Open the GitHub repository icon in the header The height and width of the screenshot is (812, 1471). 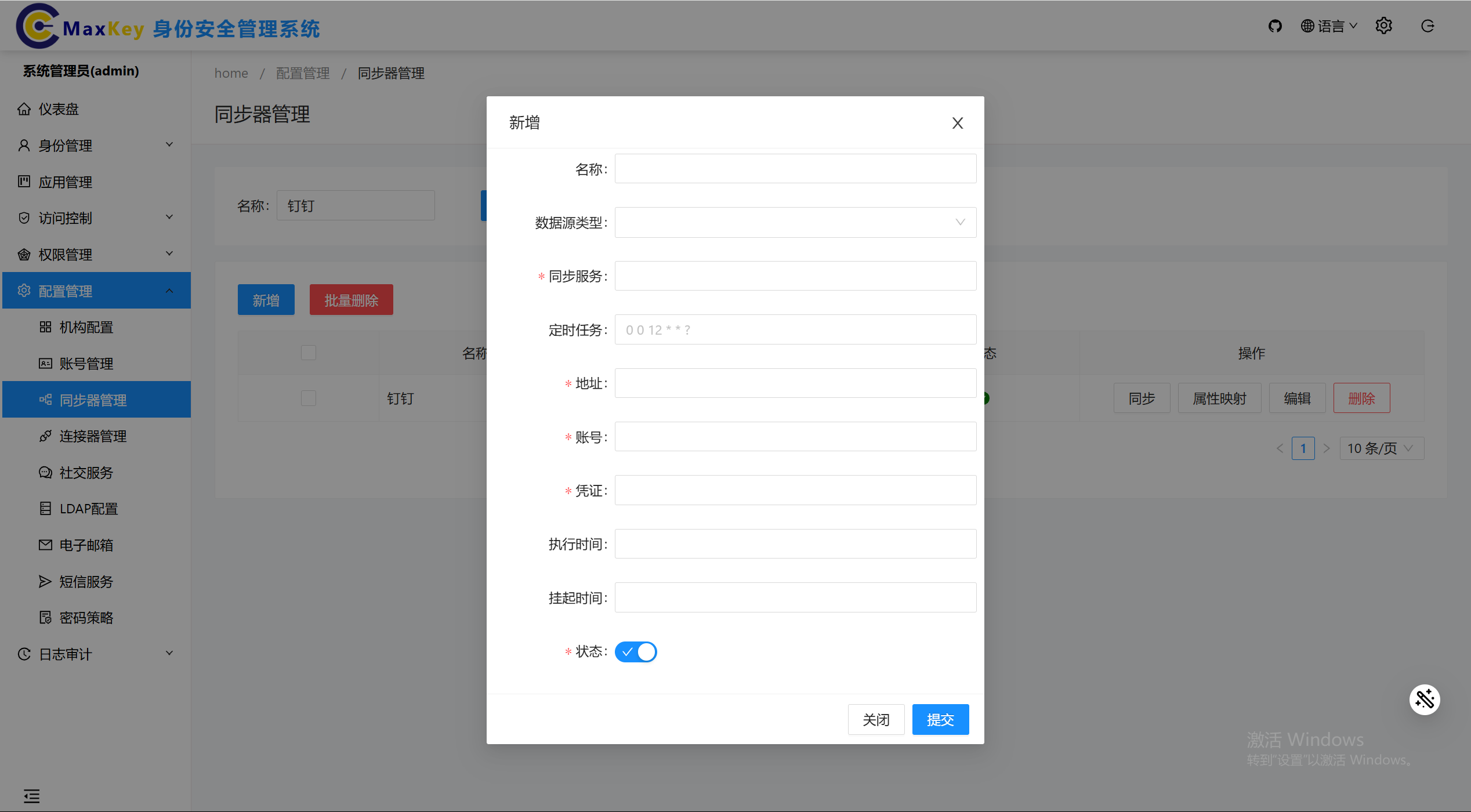pyautogui.click(x=1276, y=26)
